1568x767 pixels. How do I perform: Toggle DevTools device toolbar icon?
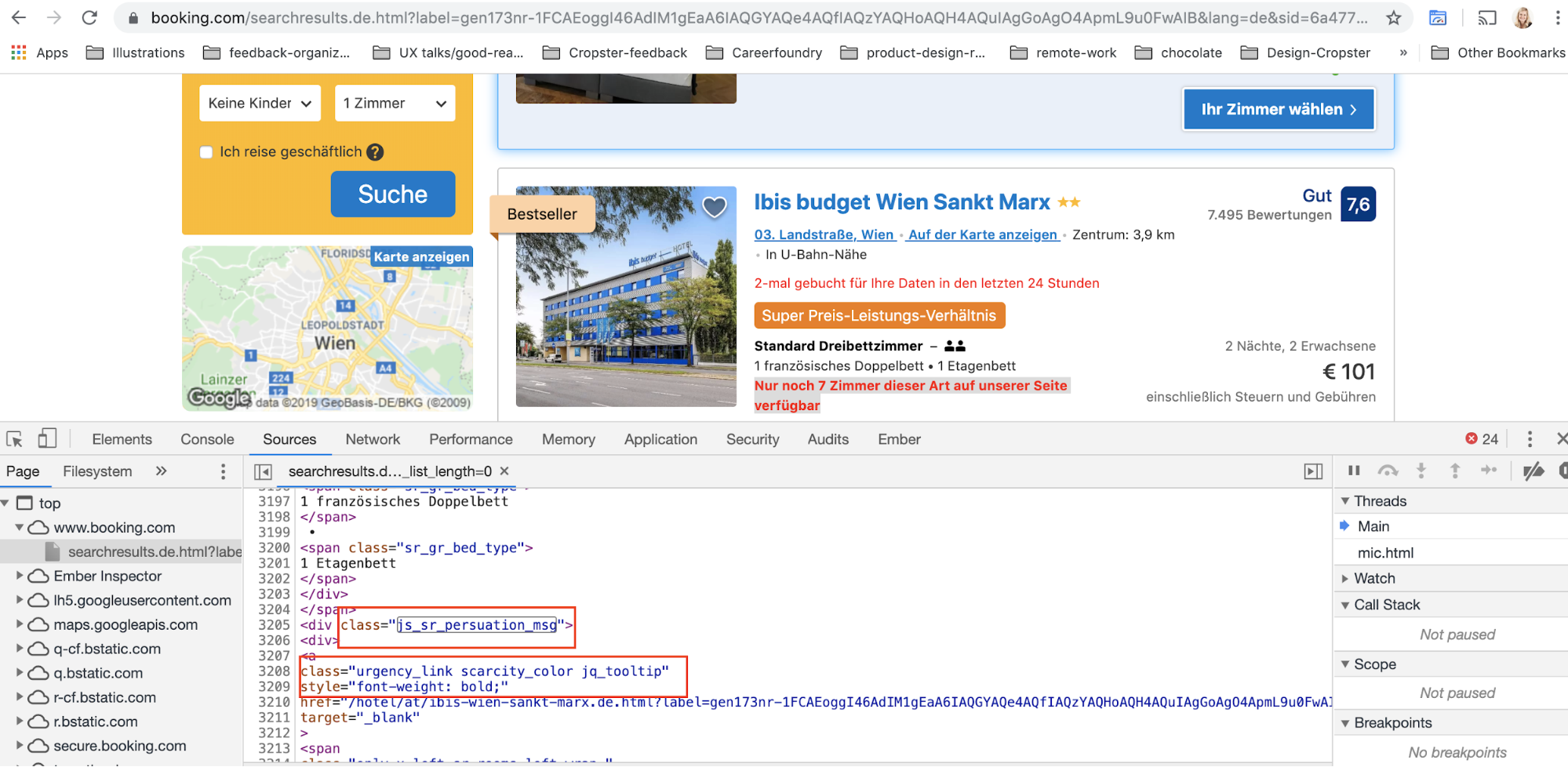47,438
